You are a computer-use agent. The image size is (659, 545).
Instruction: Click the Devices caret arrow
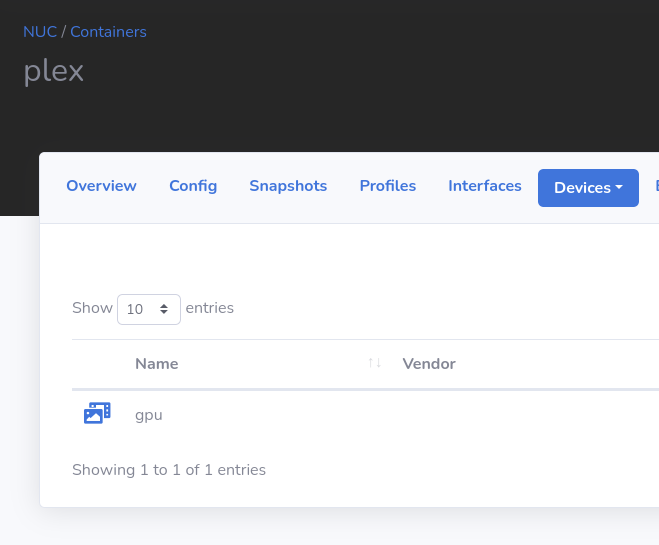coord(619,187)
